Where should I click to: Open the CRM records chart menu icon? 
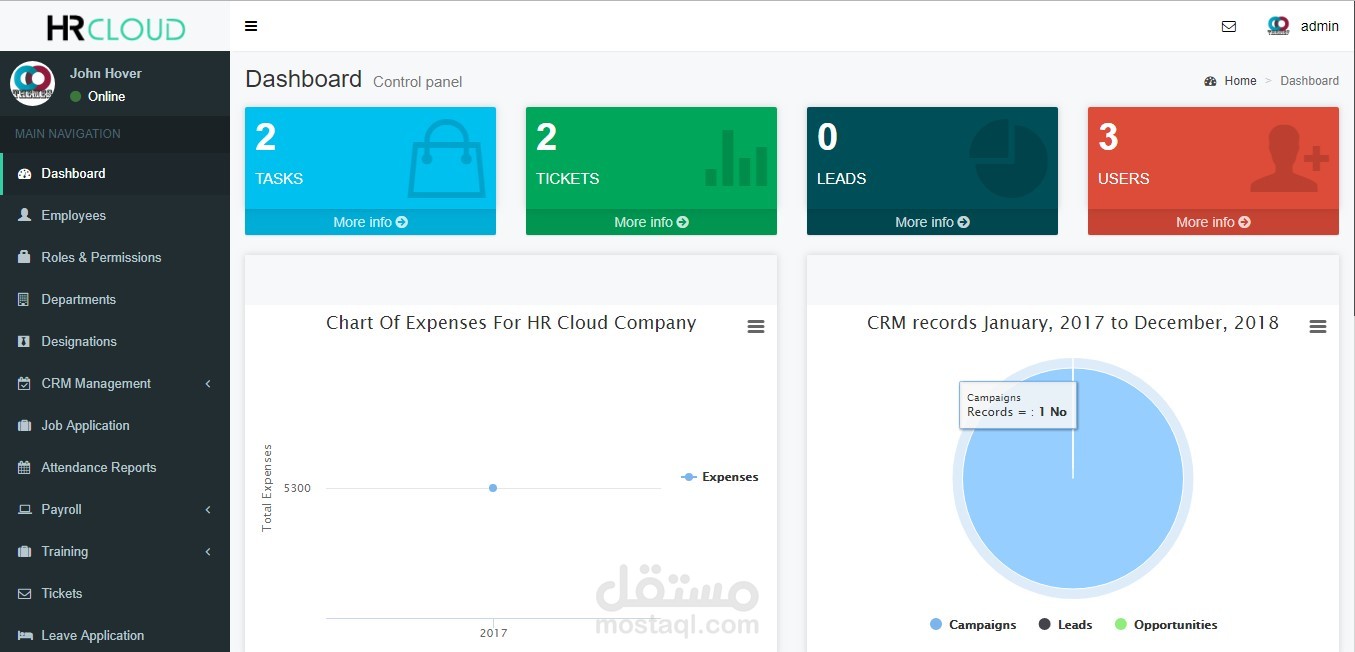(1318, 327)
